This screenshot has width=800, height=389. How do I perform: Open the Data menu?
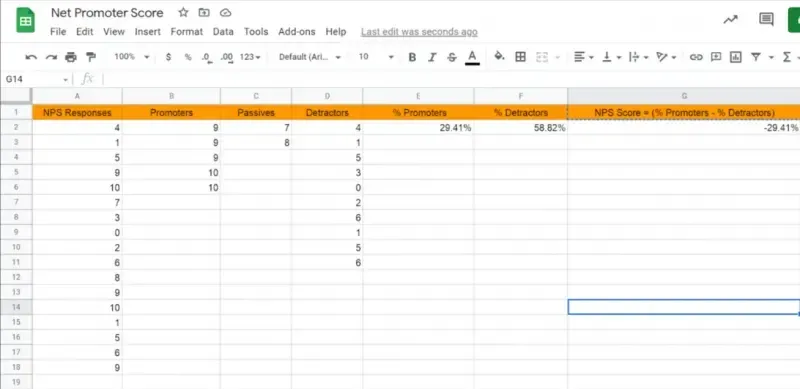tap(223, 32)
